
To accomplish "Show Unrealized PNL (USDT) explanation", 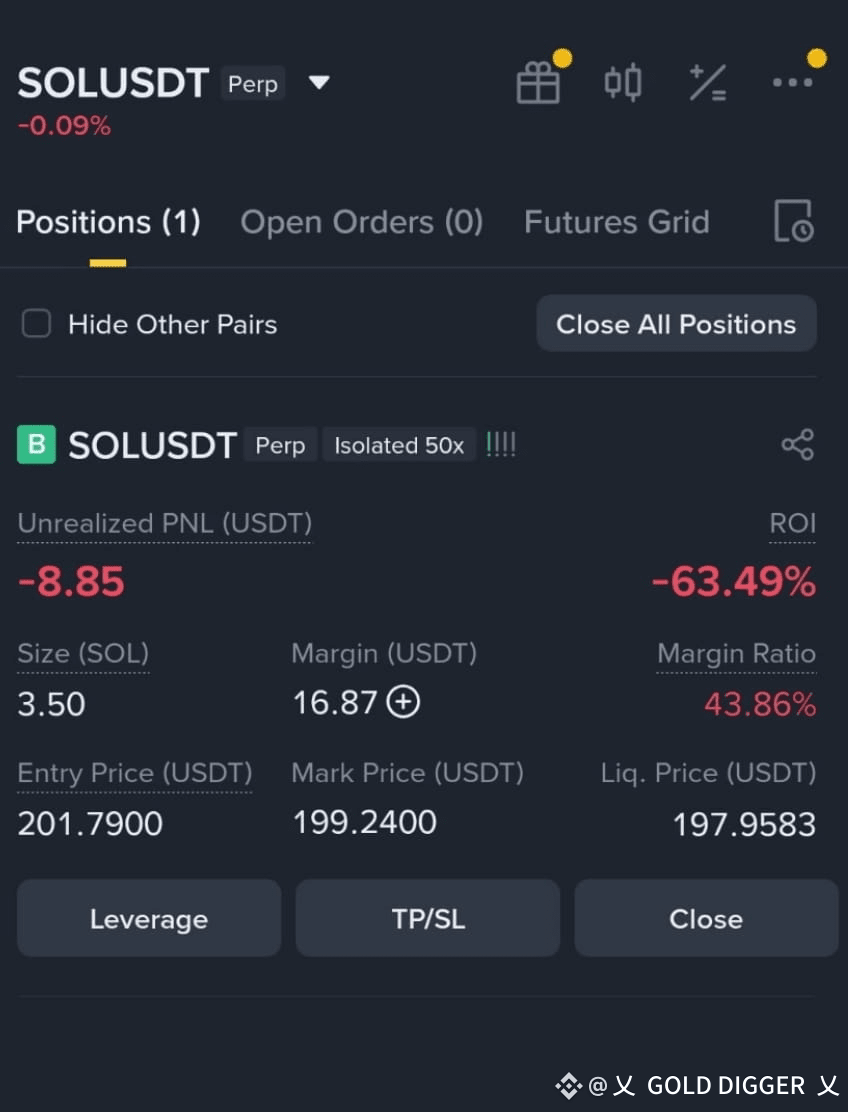I will (164, 523).
